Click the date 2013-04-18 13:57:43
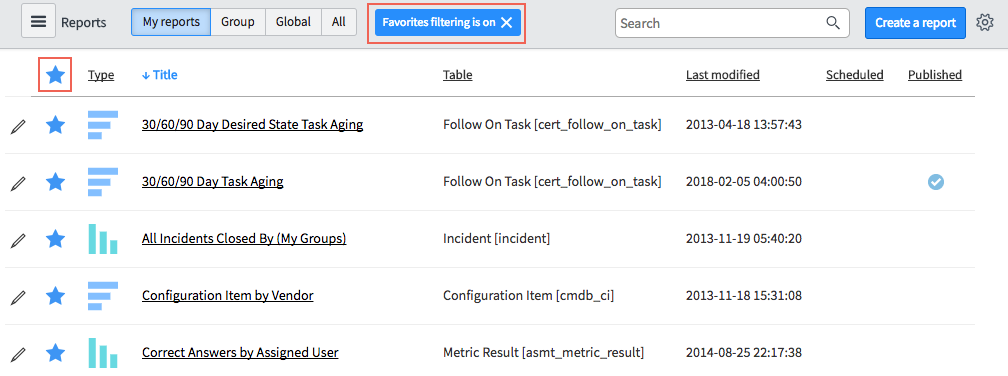This screenshot has width=1008, height=376. [x=744, y=125]
